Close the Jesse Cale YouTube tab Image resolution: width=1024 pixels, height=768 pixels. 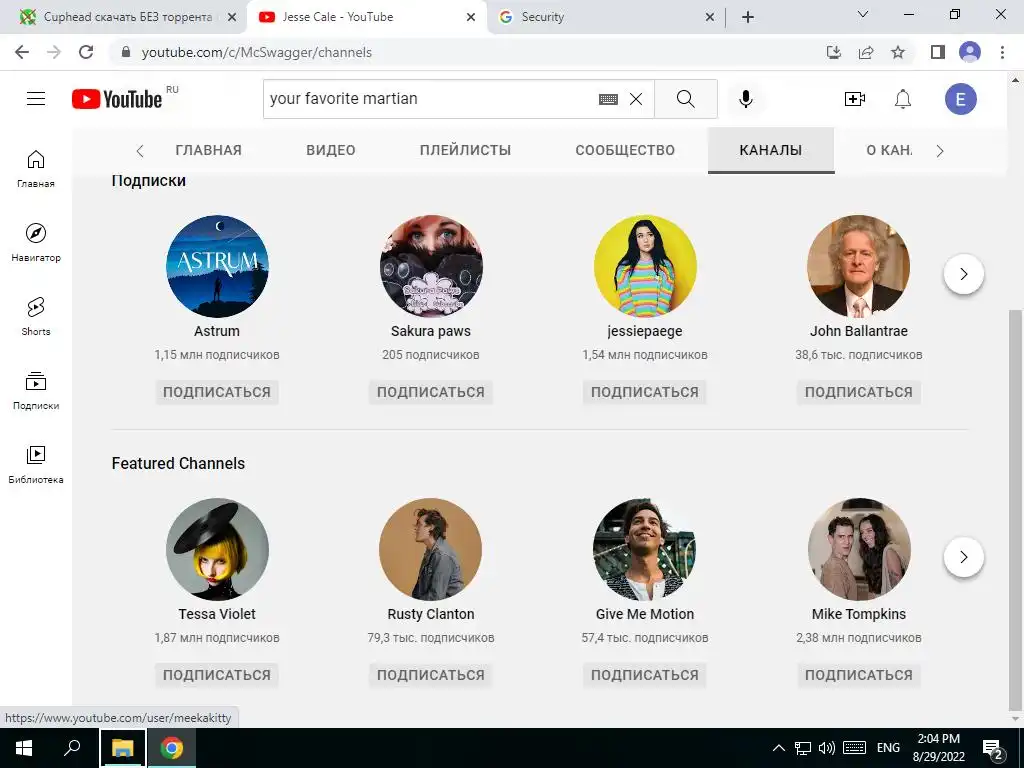[x=471, y=18]
